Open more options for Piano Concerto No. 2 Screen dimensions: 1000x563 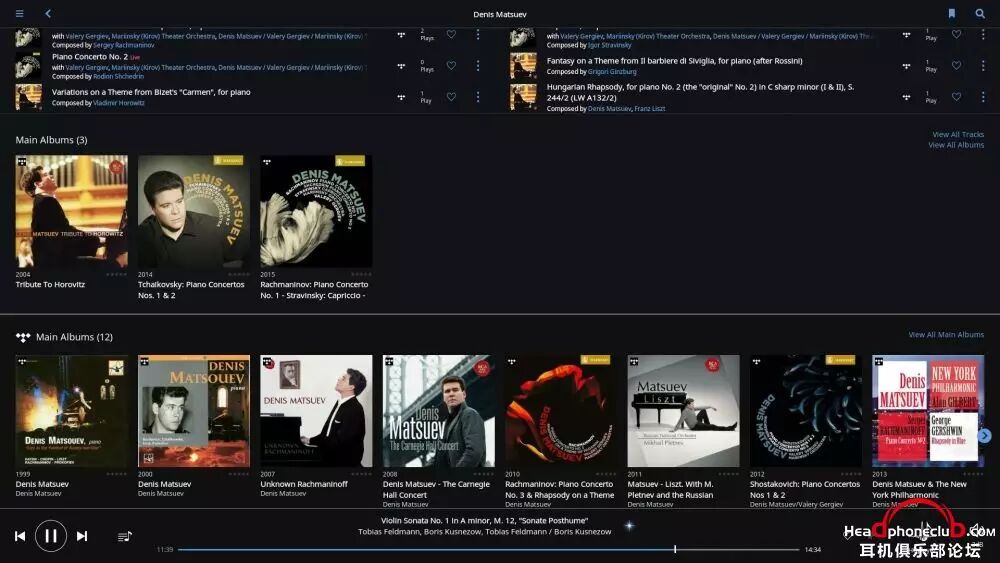point(478,66)
